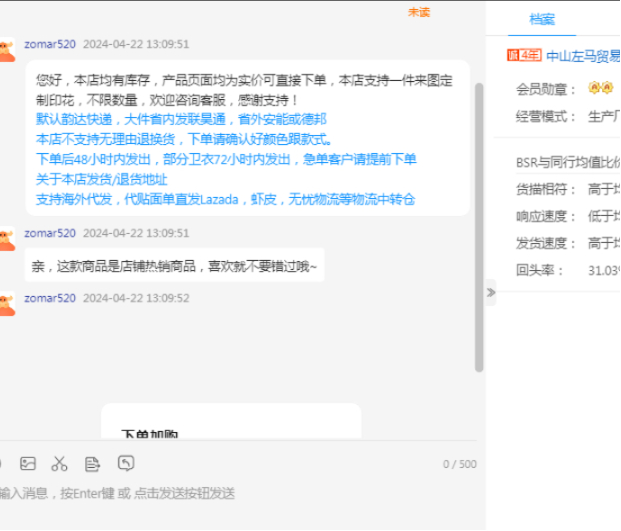Screen dimensions: 621x531
Task: Click the message input field
Action: (240, 493)
